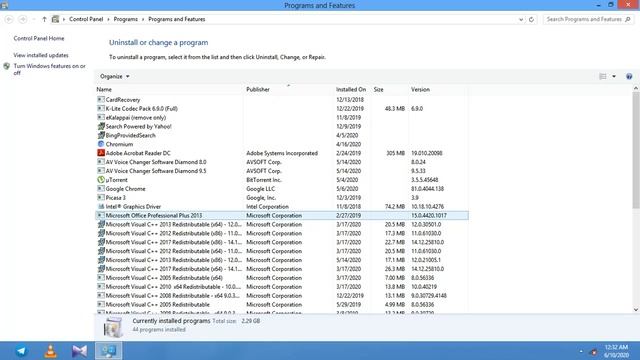Select the uTorrent icon
The image size is (640, 360).
coord(101,180)
